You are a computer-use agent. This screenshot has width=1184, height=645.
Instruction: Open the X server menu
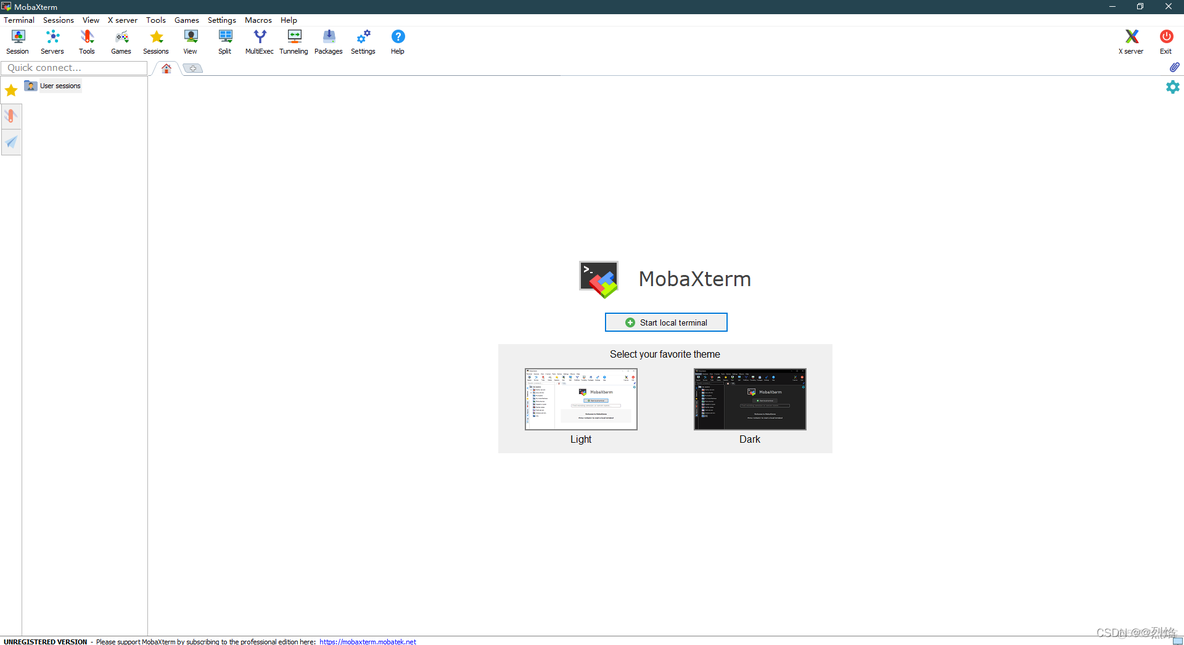(x=122, y=20)
